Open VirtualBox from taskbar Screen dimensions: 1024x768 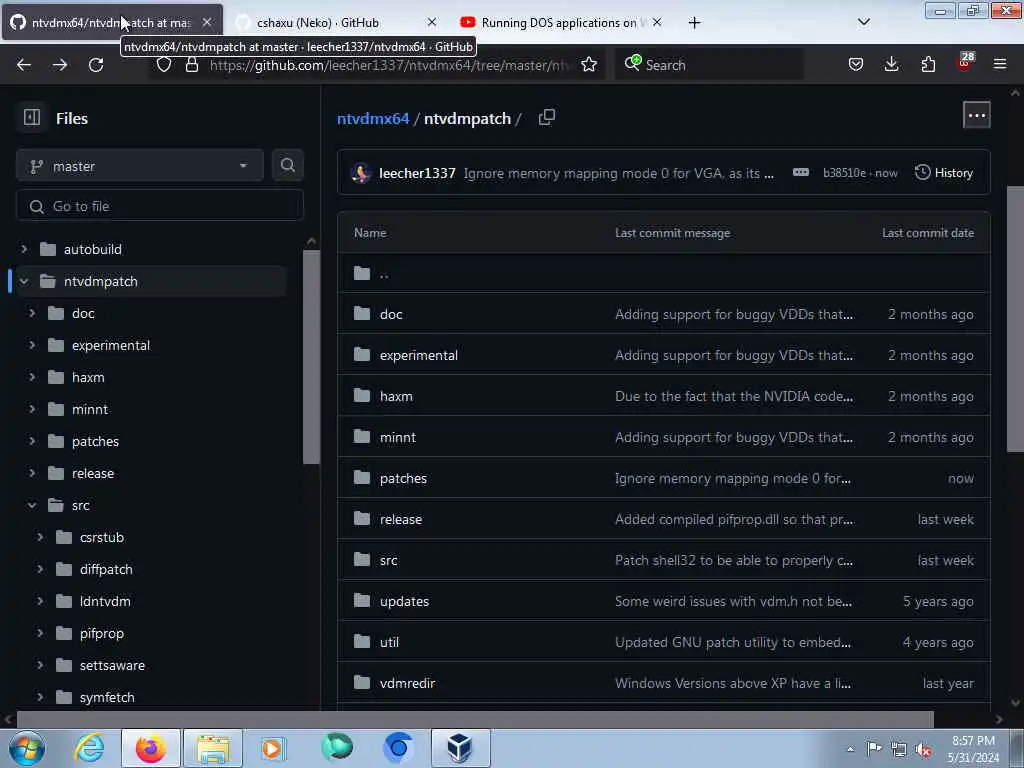pyautogui.click(x=460, y=748)
